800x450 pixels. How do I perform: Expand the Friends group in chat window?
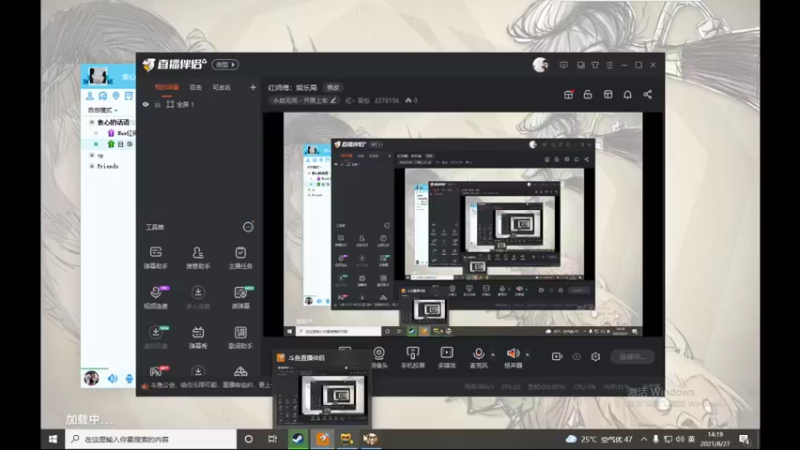(92, 166)
